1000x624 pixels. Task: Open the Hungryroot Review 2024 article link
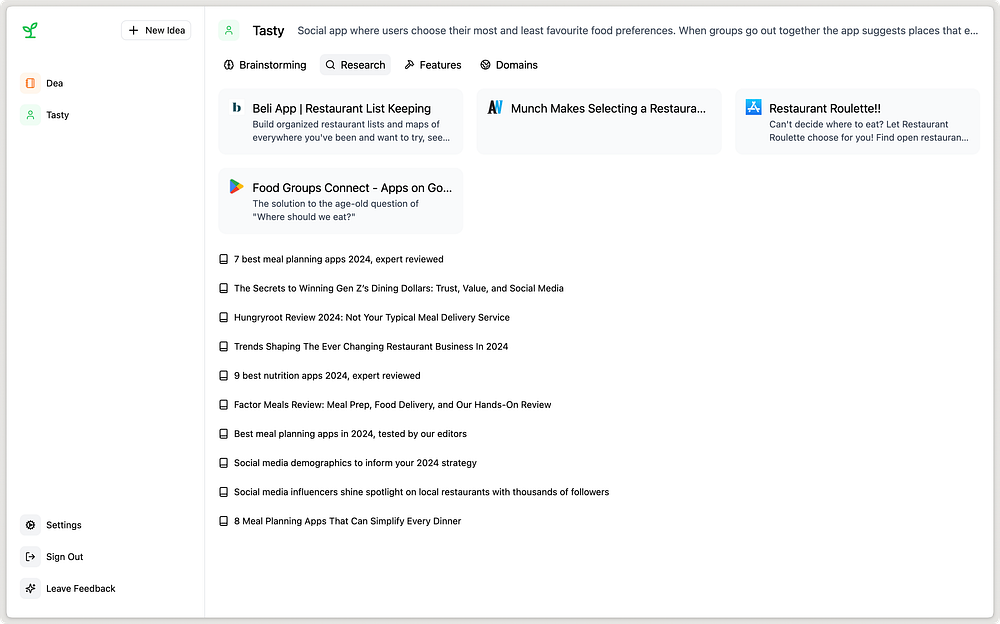(x=371, y=317)
